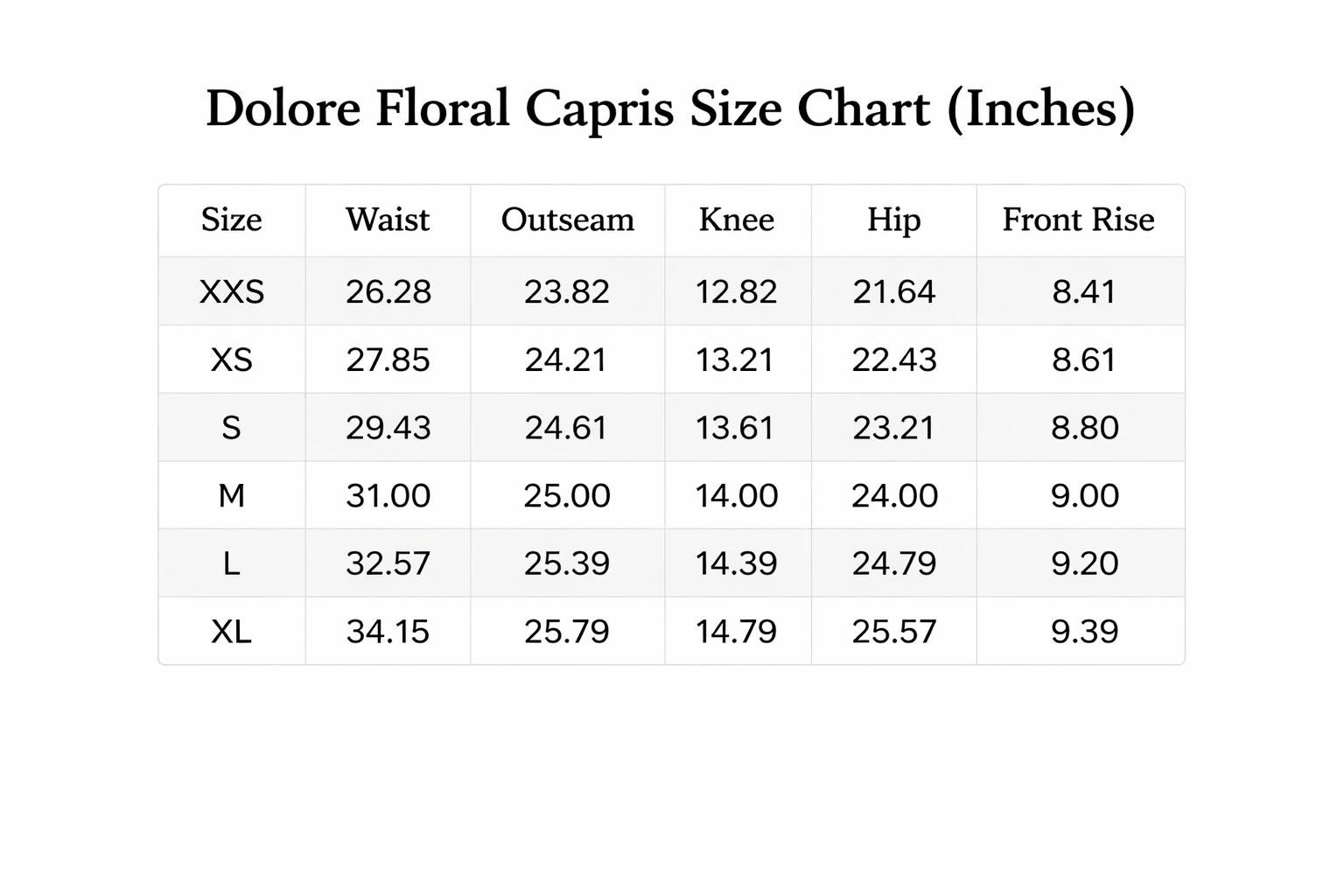Image resolution: width=1344 pixels, height=896 pixels.
Task: Click the L front rise value 9.20
Action: click(x=1084, y=563)
